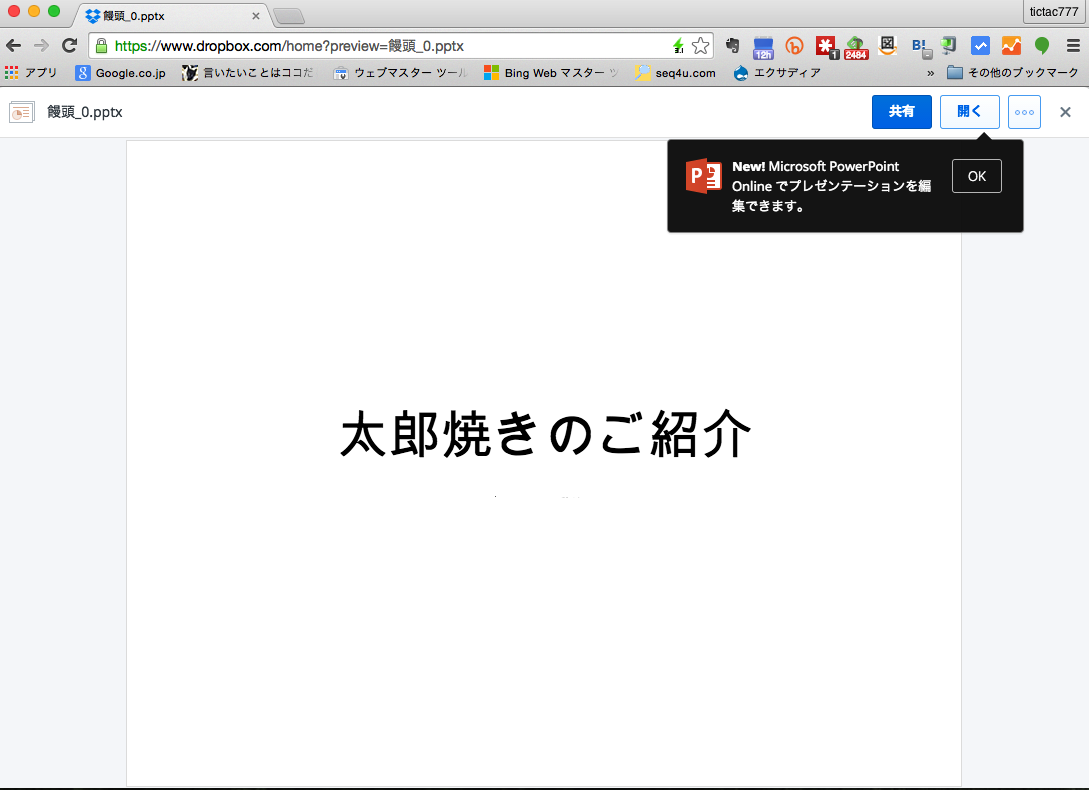The width and height of the screenshot is (1089, 790).
Task: Click the LastPass extension icon
Action: coord(825,46)
